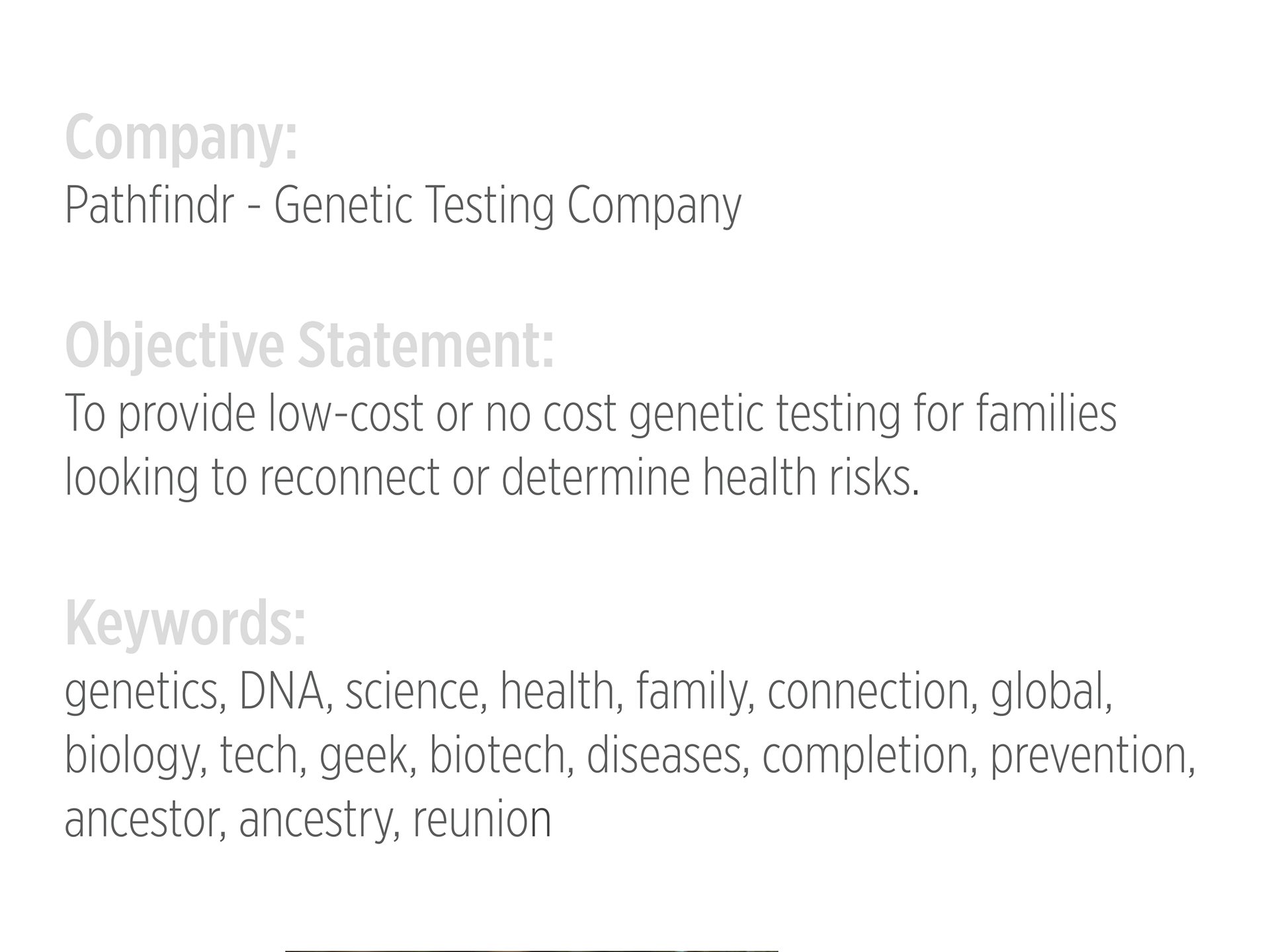Click the word "Pathfindr"
The image size is (1270, 952).
pyautogui.click(x=149, y=206)
